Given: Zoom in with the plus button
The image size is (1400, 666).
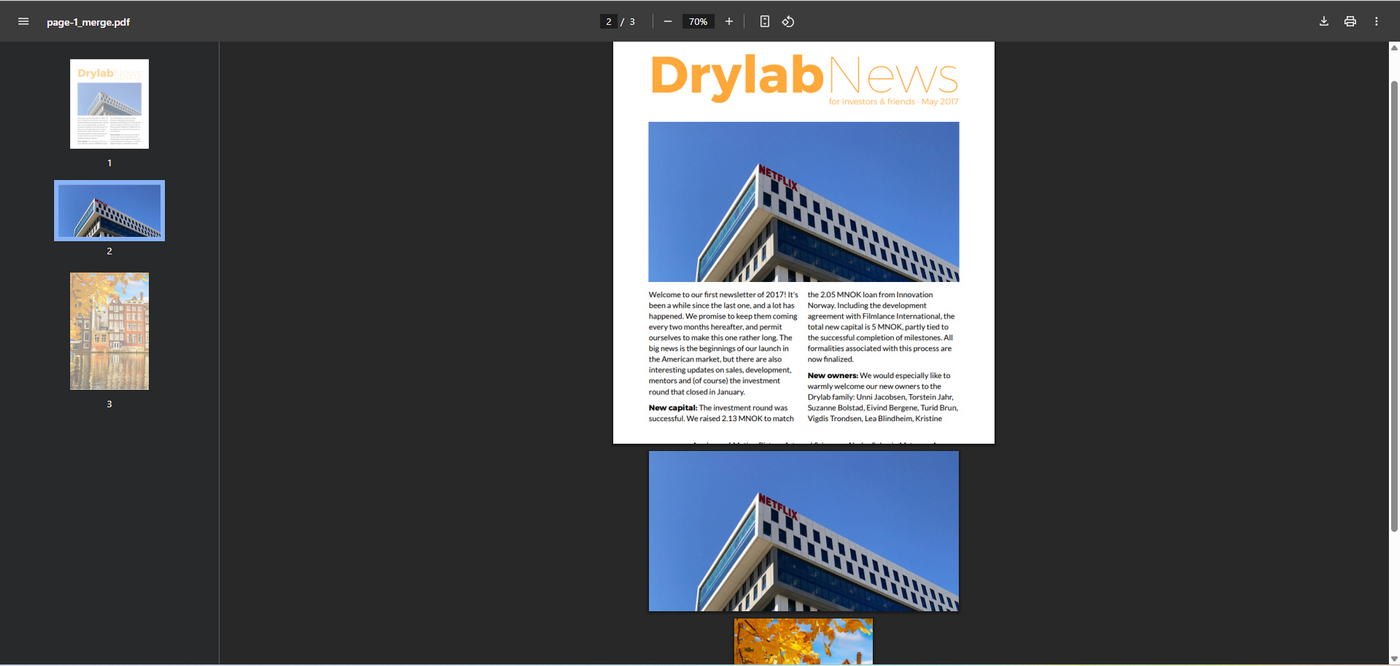Looking at the screenshot, I should (729, 21).
